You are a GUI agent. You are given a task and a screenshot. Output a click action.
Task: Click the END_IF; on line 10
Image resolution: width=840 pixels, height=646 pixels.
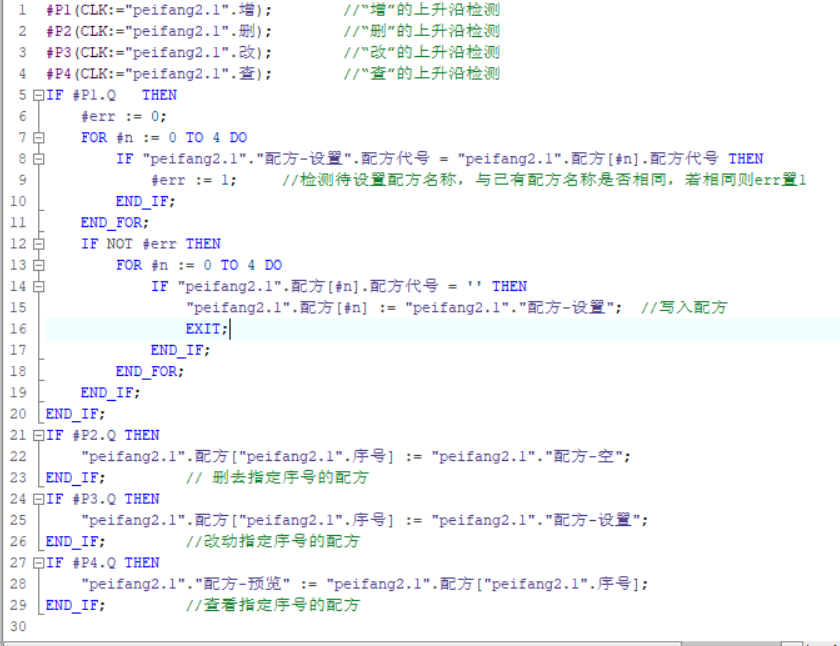coord(146,201)
